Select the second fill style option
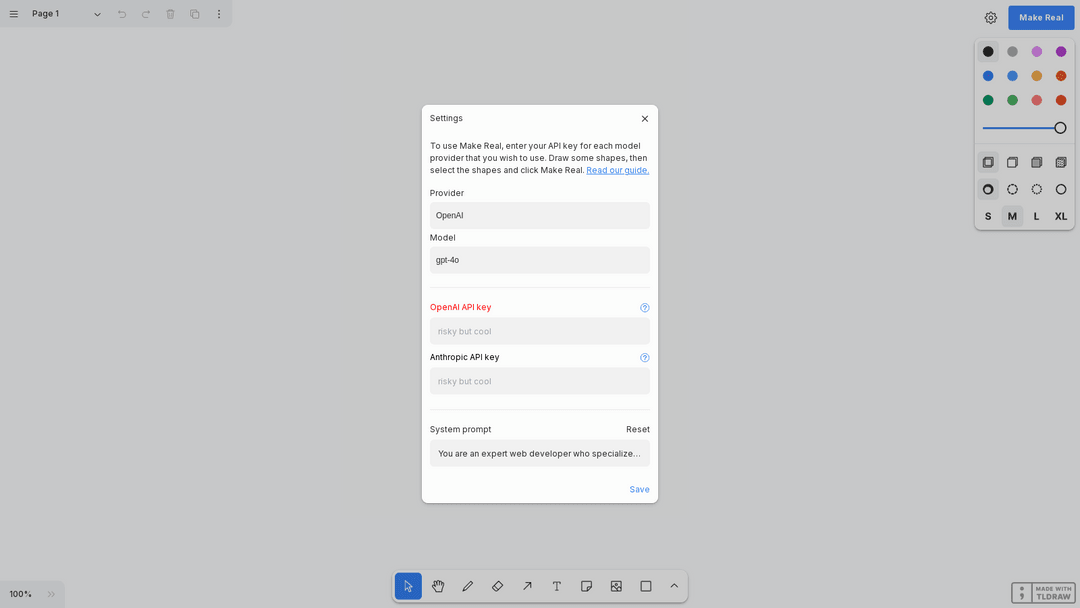 (x=1012, y=163)
